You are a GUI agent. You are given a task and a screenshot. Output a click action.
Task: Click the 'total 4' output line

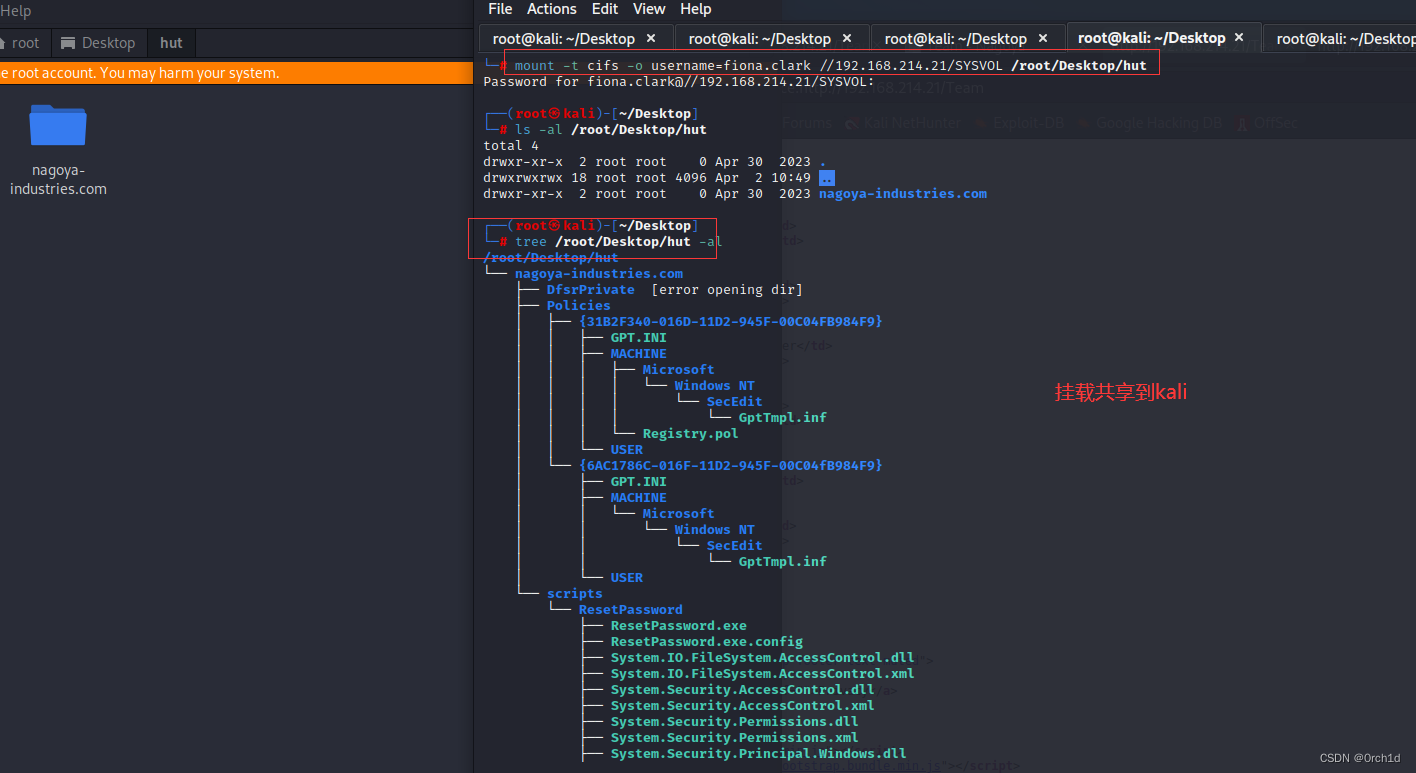(511, 145)
